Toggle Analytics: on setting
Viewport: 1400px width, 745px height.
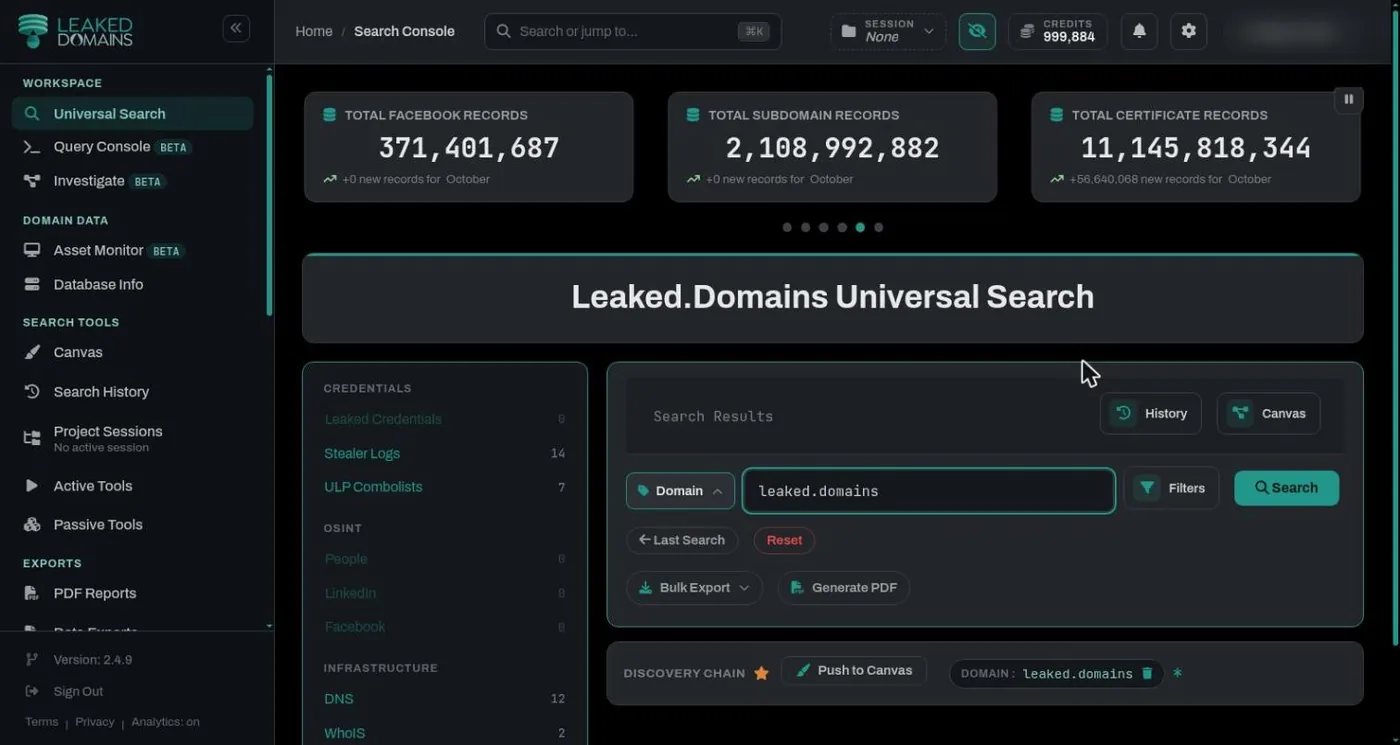click(165, 722)
